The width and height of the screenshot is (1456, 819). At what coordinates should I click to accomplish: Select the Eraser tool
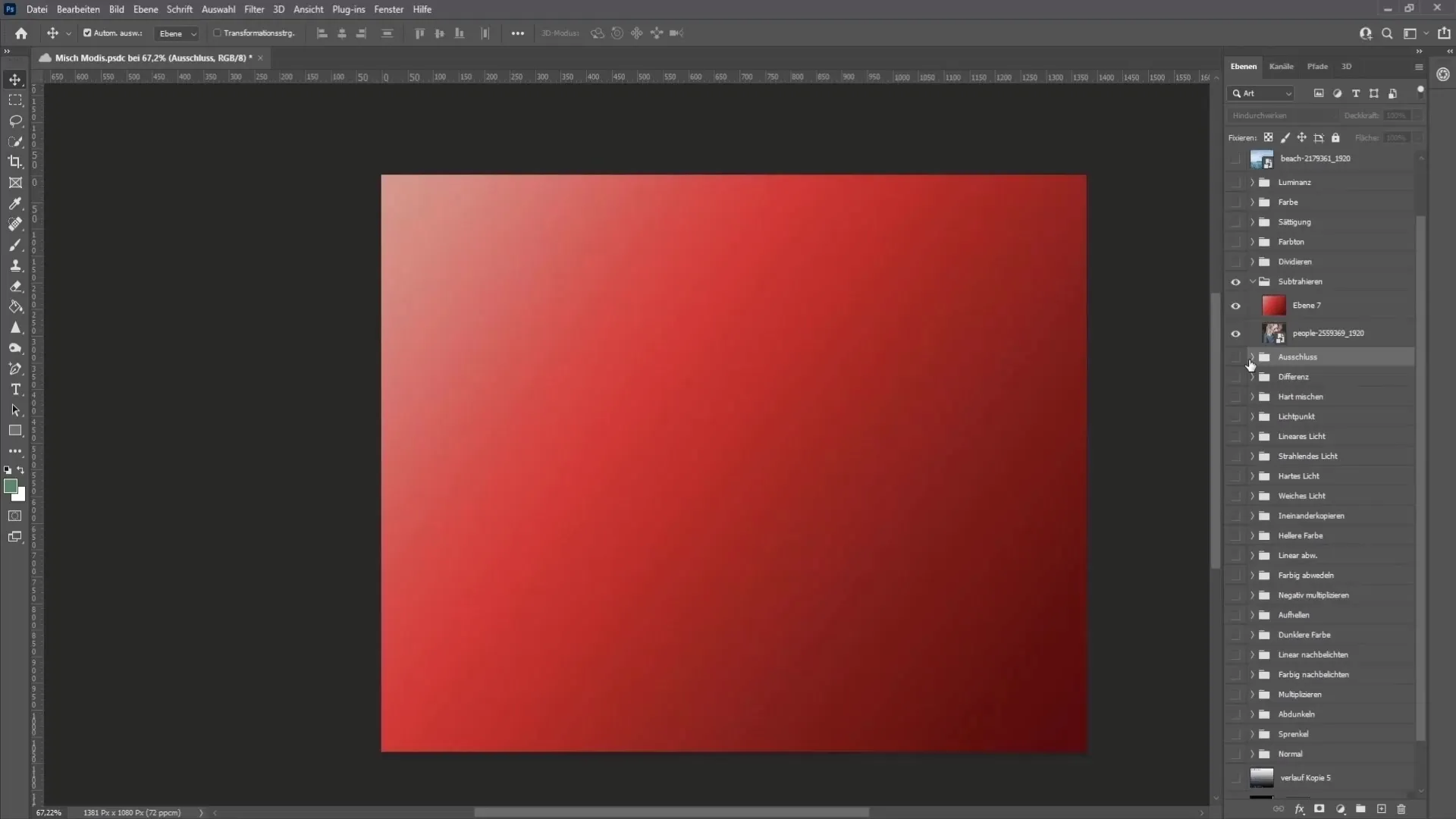(x=15, y=286)
